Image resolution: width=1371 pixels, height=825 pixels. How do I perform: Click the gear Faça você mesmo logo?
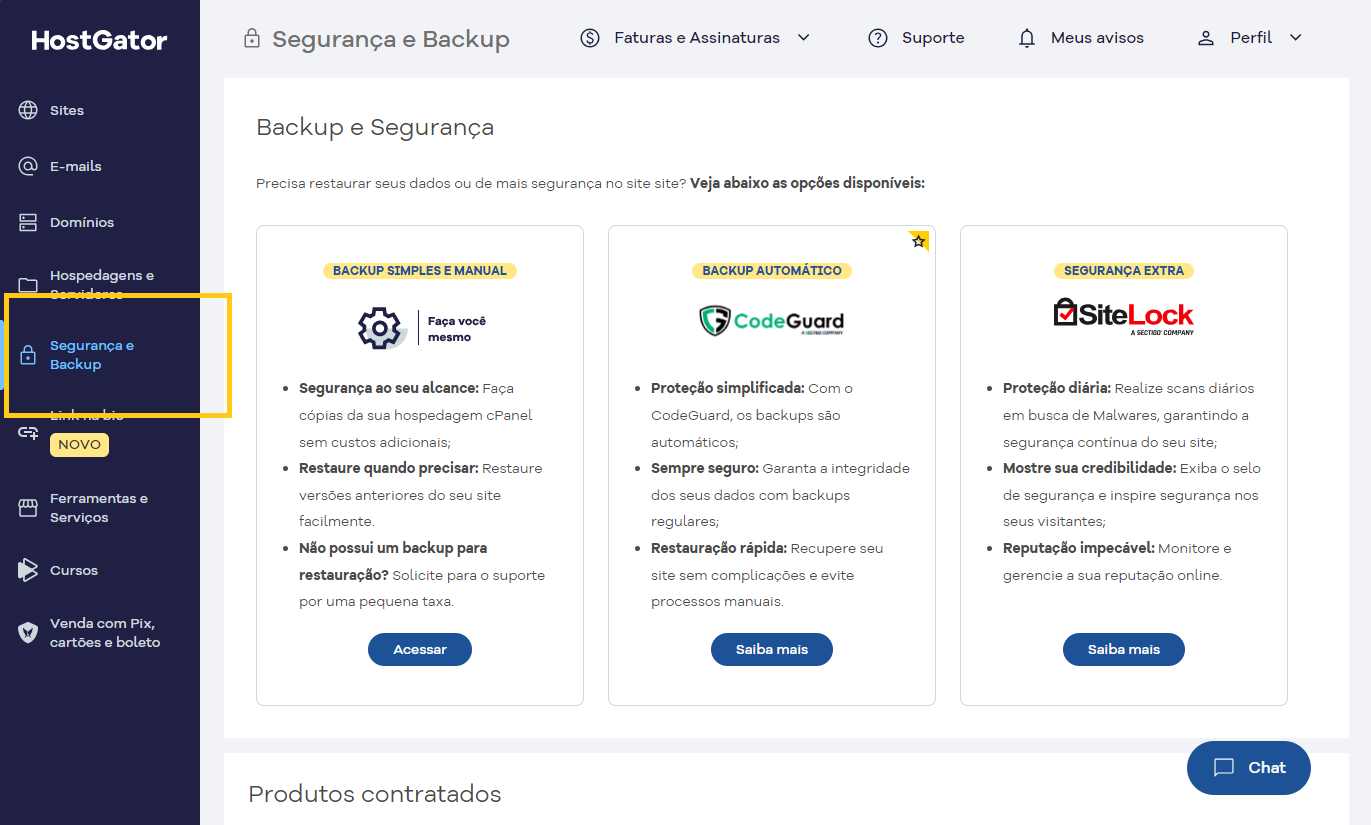tap(421, 328)
